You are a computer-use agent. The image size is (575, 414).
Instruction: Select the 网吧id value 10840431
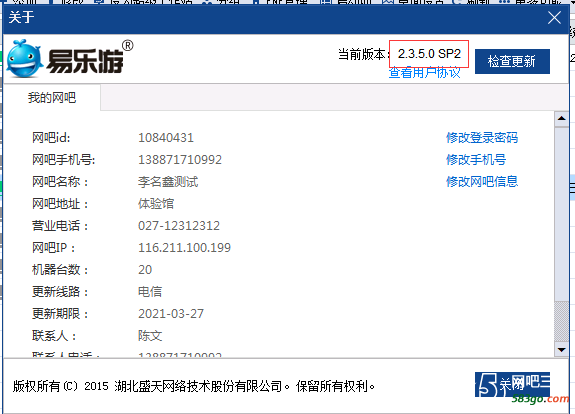pos(166,138)
